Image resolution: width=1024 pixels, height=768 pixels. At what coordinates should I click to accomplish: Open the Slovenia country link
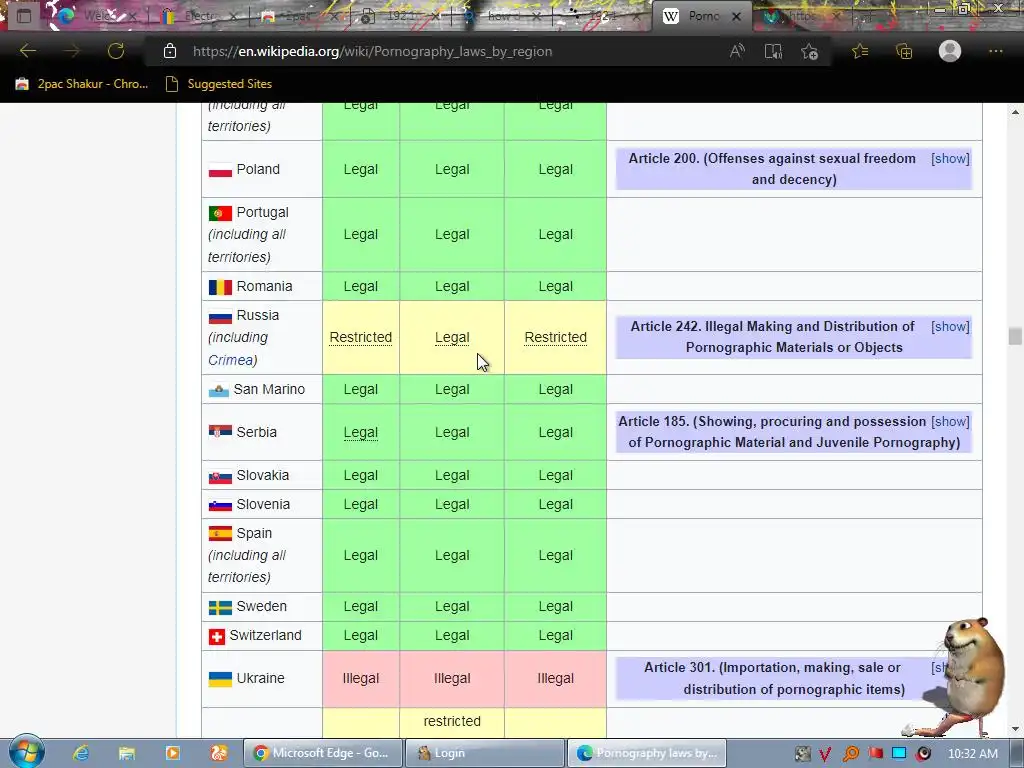point(263,504)
